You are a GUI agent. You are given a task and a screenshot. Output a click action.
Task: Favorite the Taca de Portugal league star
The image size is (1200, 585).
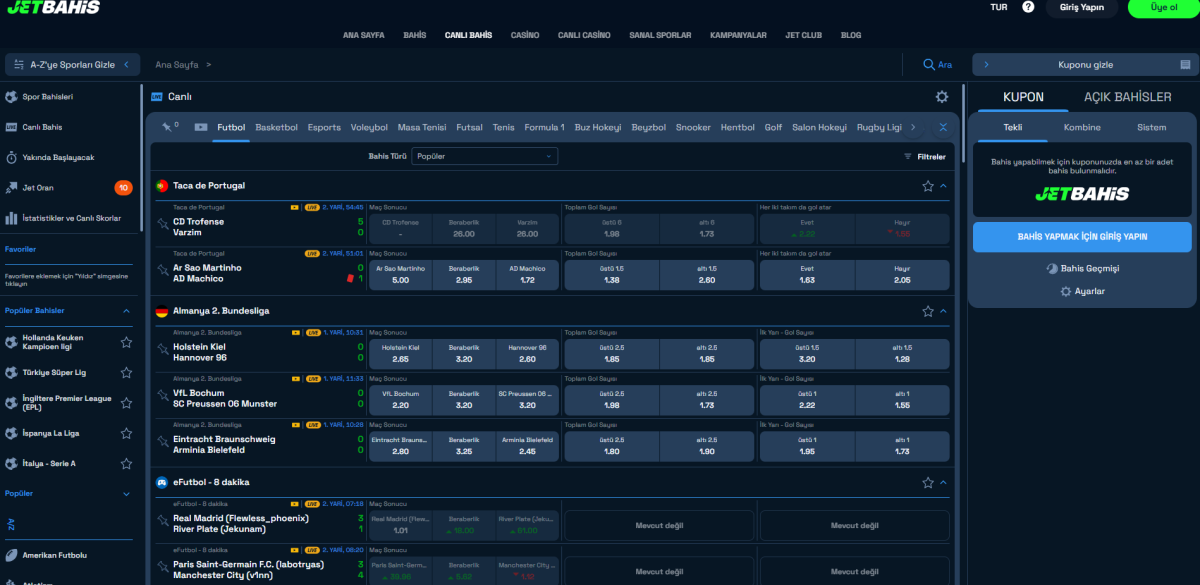928,186
